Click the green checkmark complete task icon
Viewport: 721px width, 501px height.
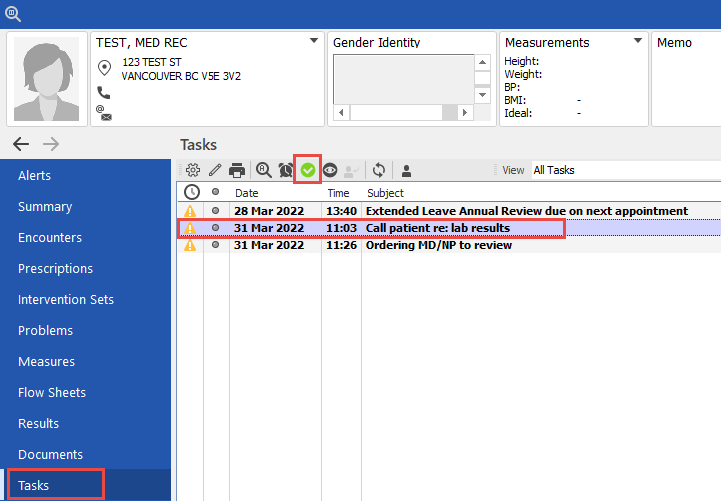click(308, 170)
